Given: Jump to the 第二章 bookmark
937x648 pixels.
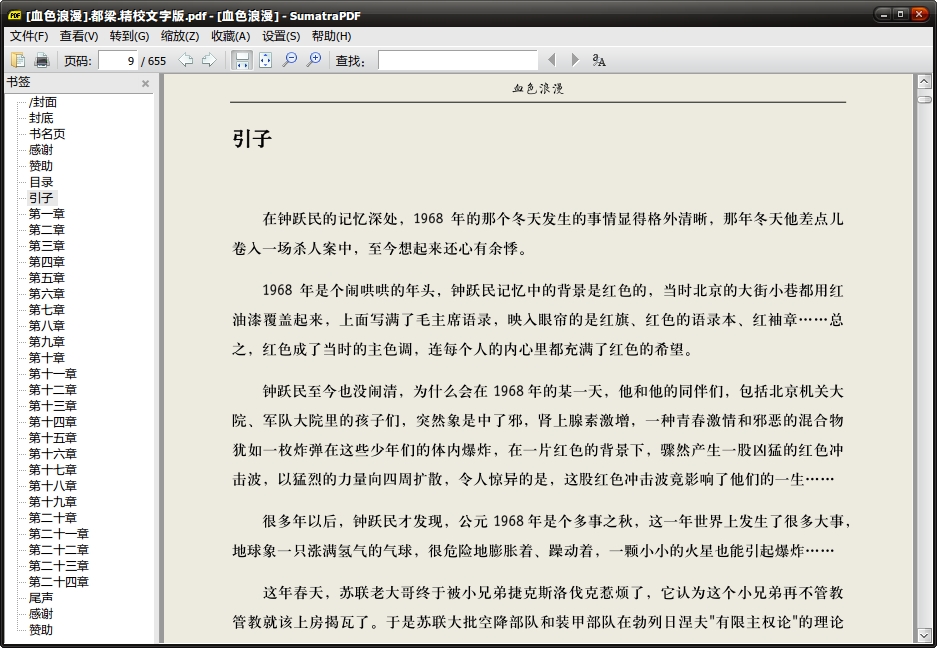Looking at the screenshot, I should click(x=47, y=230).
